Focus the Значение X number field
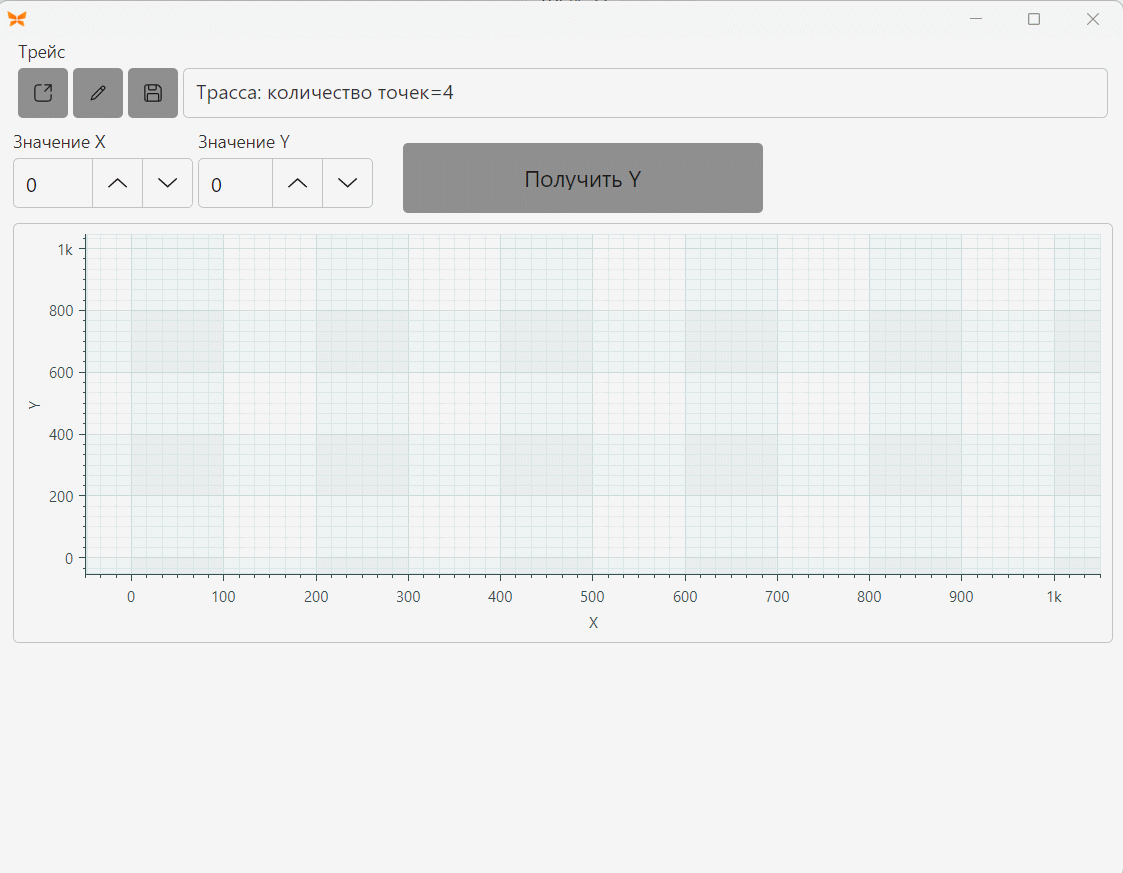The image size is (1123, 873). tap(53, 184)
